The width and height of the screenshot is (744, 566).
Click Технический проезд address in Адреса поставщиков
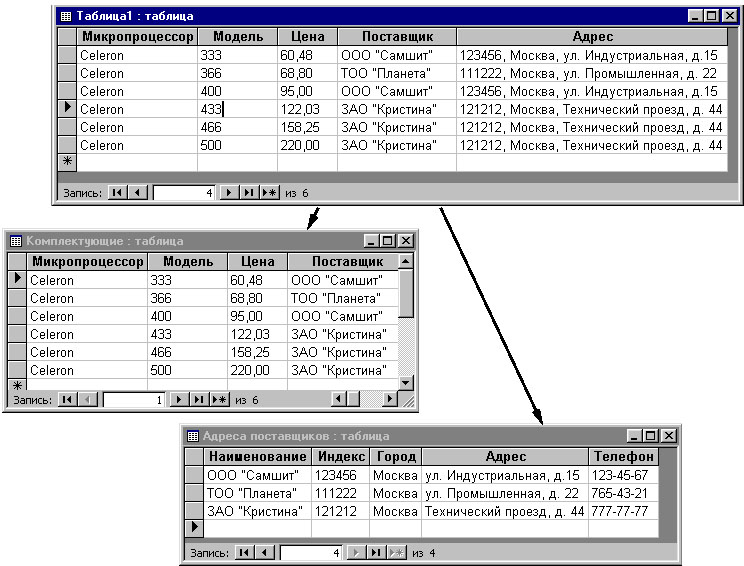pyautogui.click(x=505, y=511)
